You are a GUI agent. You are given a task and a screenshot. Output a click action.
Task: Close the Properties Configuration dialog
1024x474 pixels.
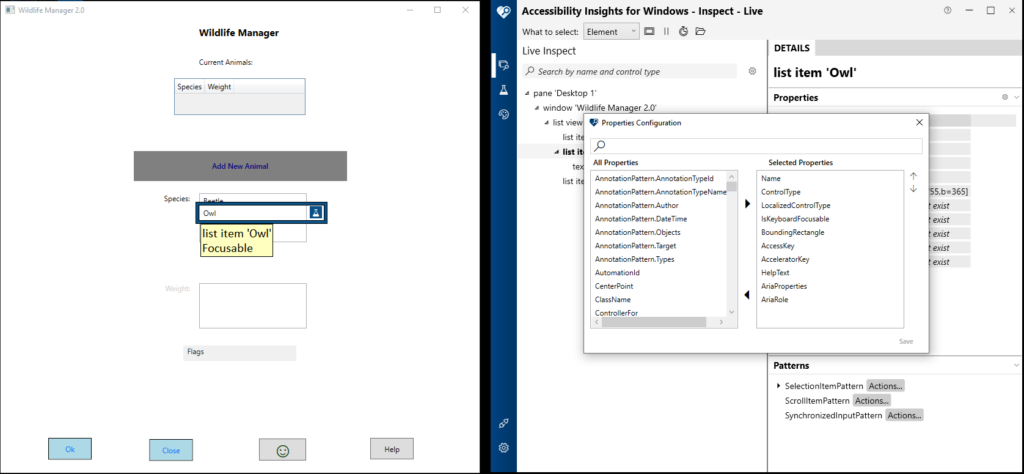tap(919, 122)
